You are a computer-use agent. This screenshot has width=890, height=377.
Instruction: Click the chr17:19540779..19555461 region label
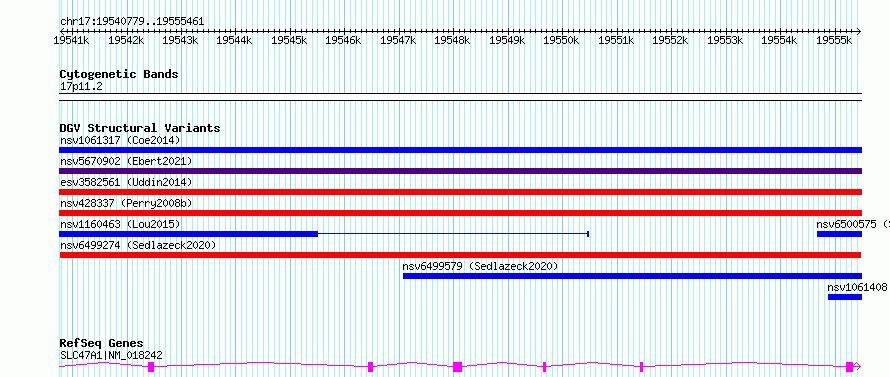coord(132,22)
